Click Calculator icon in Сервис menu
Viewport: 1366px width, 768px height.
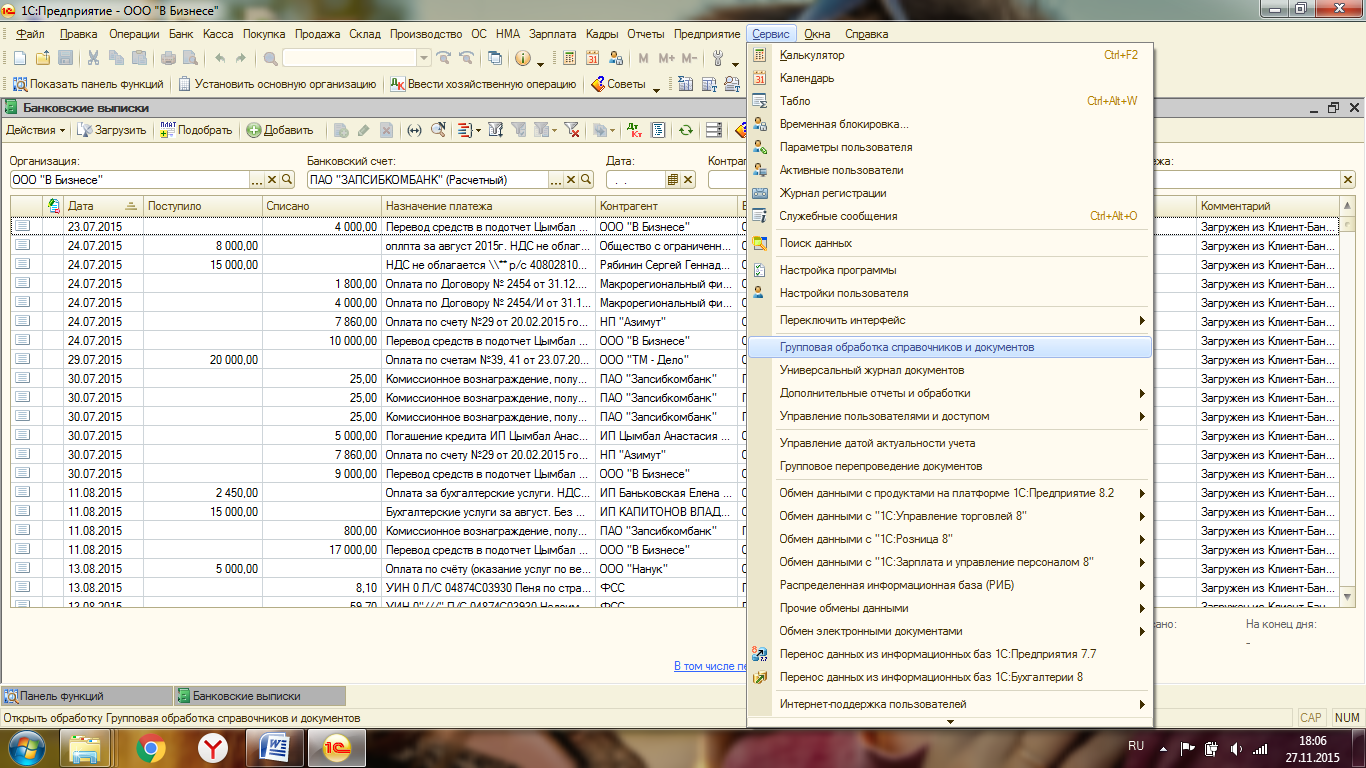(760, 55)
